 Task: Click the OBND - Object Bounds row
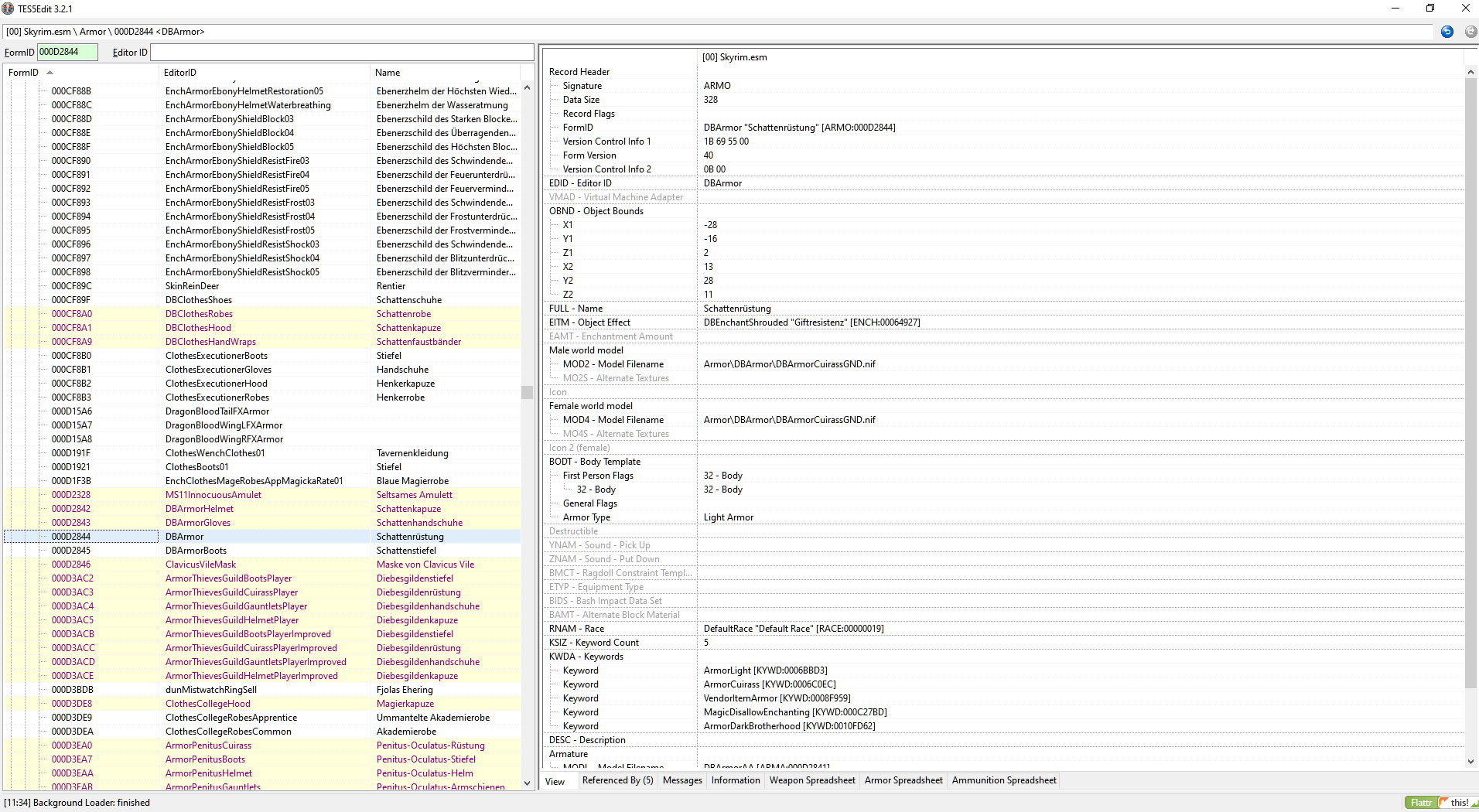(x=1003, y=211)
